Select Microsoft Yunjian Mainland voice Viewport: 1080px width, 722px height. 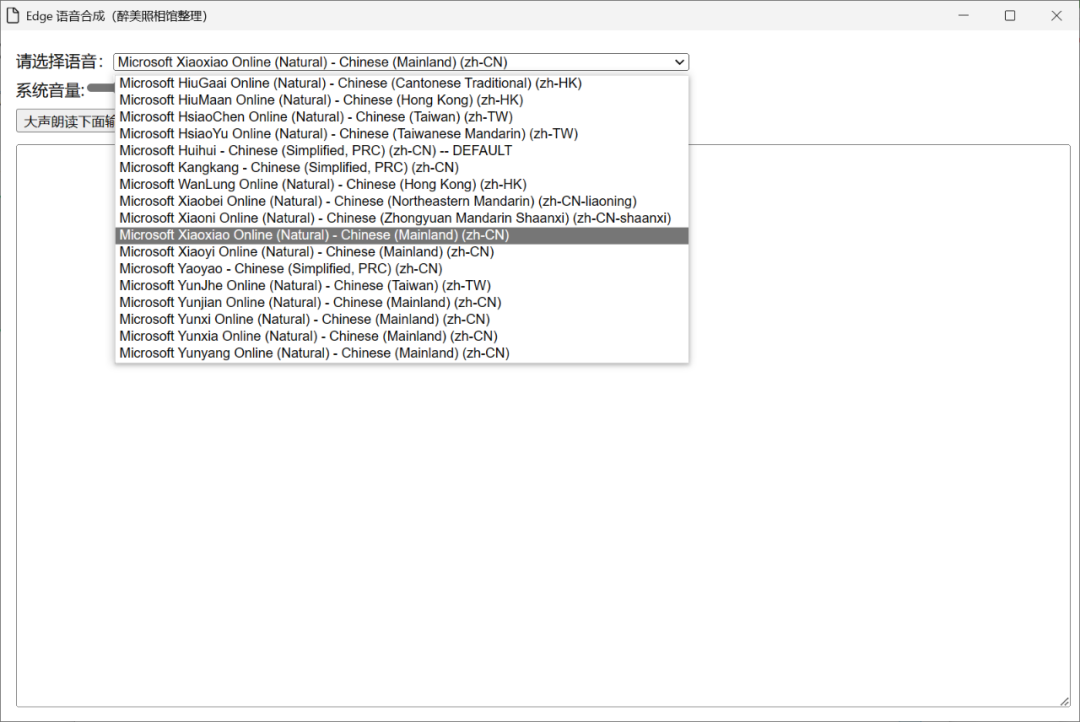tap(402, 302)
